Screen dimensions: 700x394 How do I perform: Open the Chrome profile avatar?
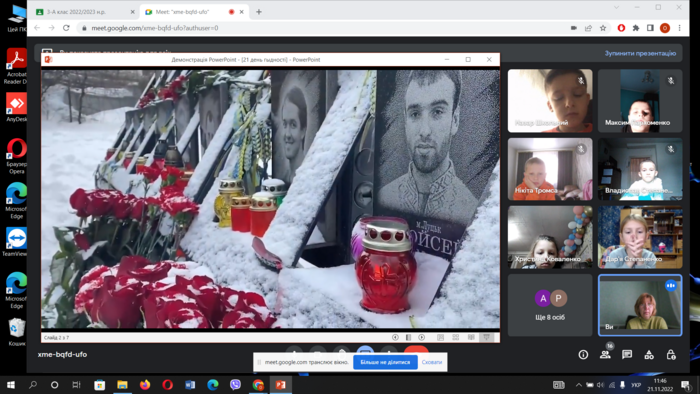pyautogui.click(x=665, y=28)
